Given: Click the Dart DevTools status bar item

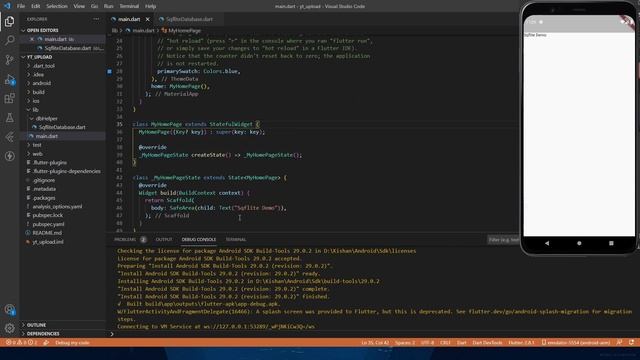Looking at the screenshot, I should coord(487,342).
